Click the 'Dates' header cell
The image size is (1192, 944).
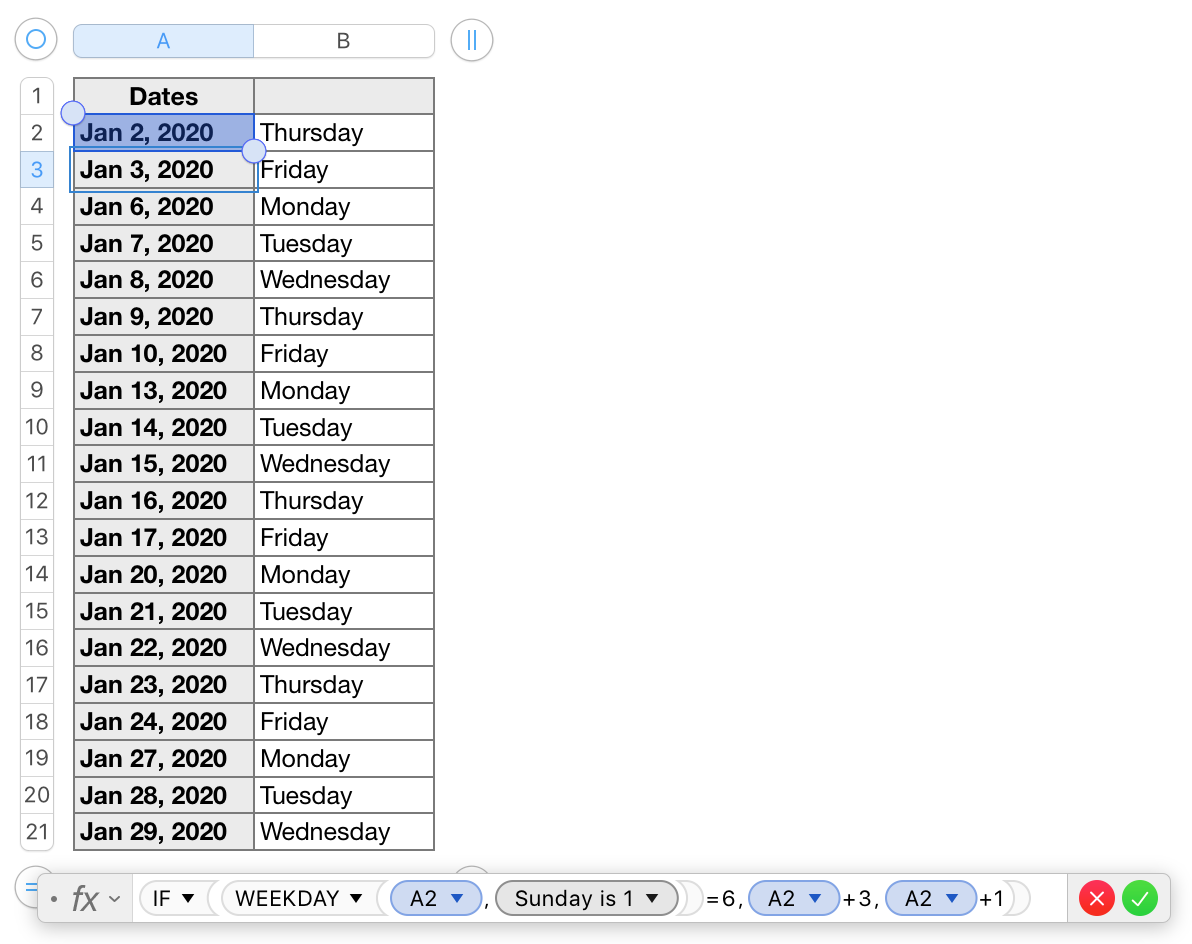[163, 96]
